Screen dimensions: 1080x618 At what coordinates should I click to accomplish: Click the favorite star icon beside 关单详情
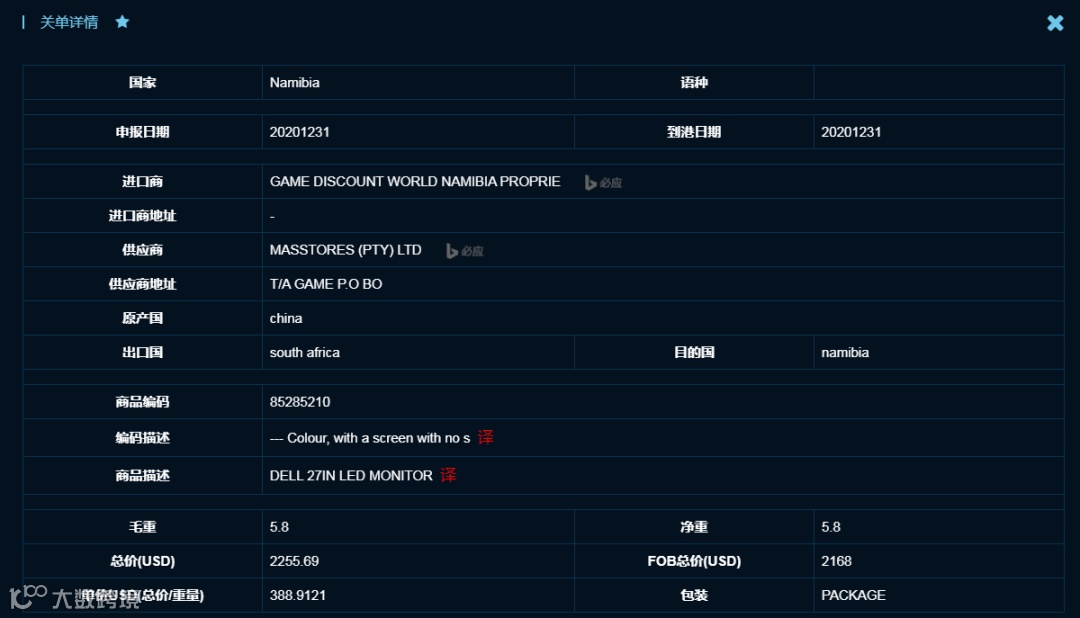click(123, 22)
